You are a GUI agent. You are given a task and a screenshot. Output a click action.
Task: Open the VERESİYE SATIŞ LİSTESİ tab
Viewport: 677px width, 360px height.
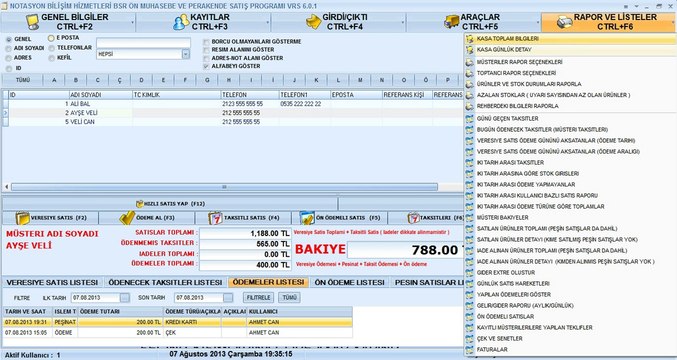click(x=52, y=282)
